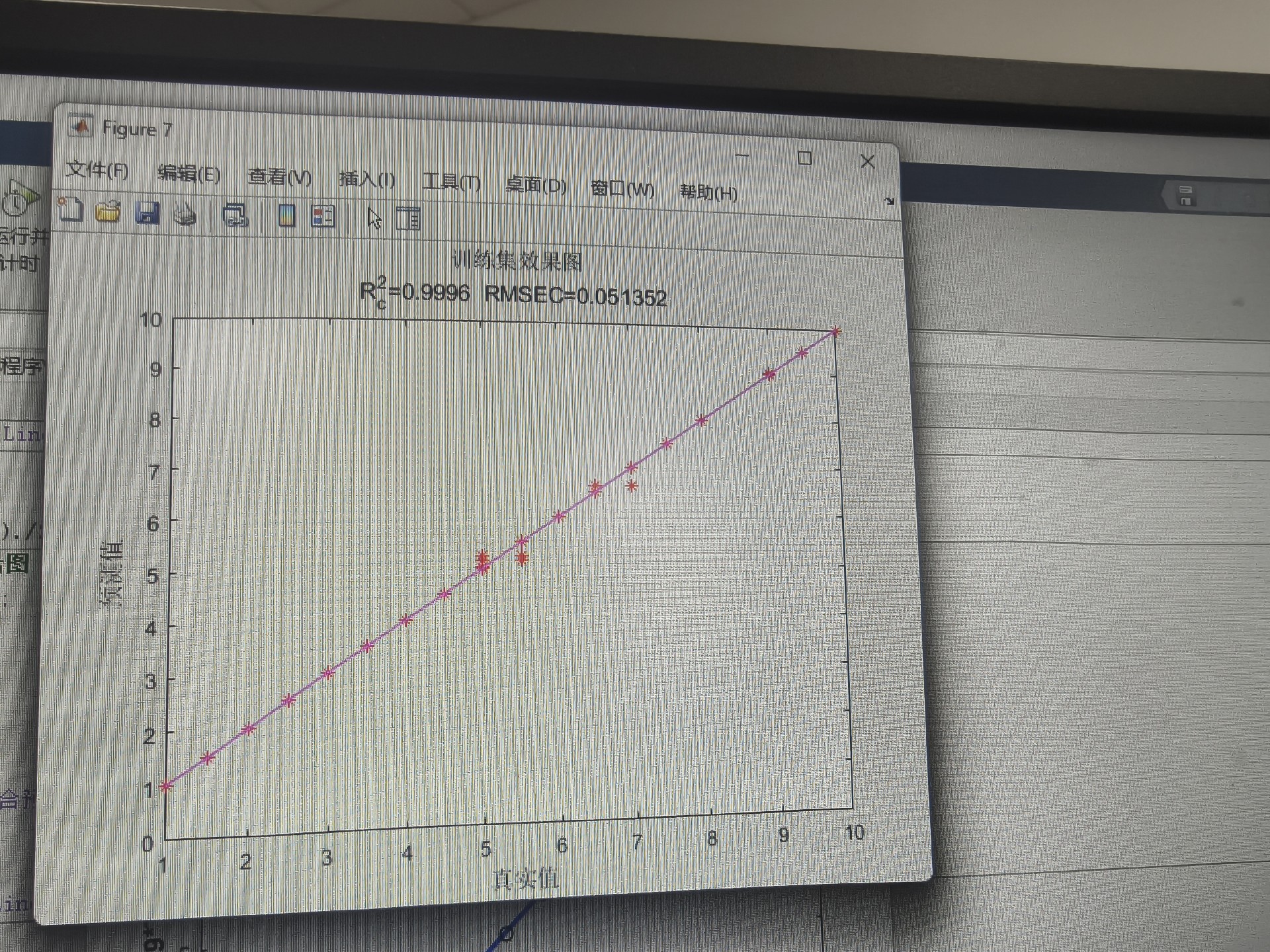Viewport: 1270px width, 952px height.
Task: Open the 编辑(E) menu
Action: click(x=189, y=174)
